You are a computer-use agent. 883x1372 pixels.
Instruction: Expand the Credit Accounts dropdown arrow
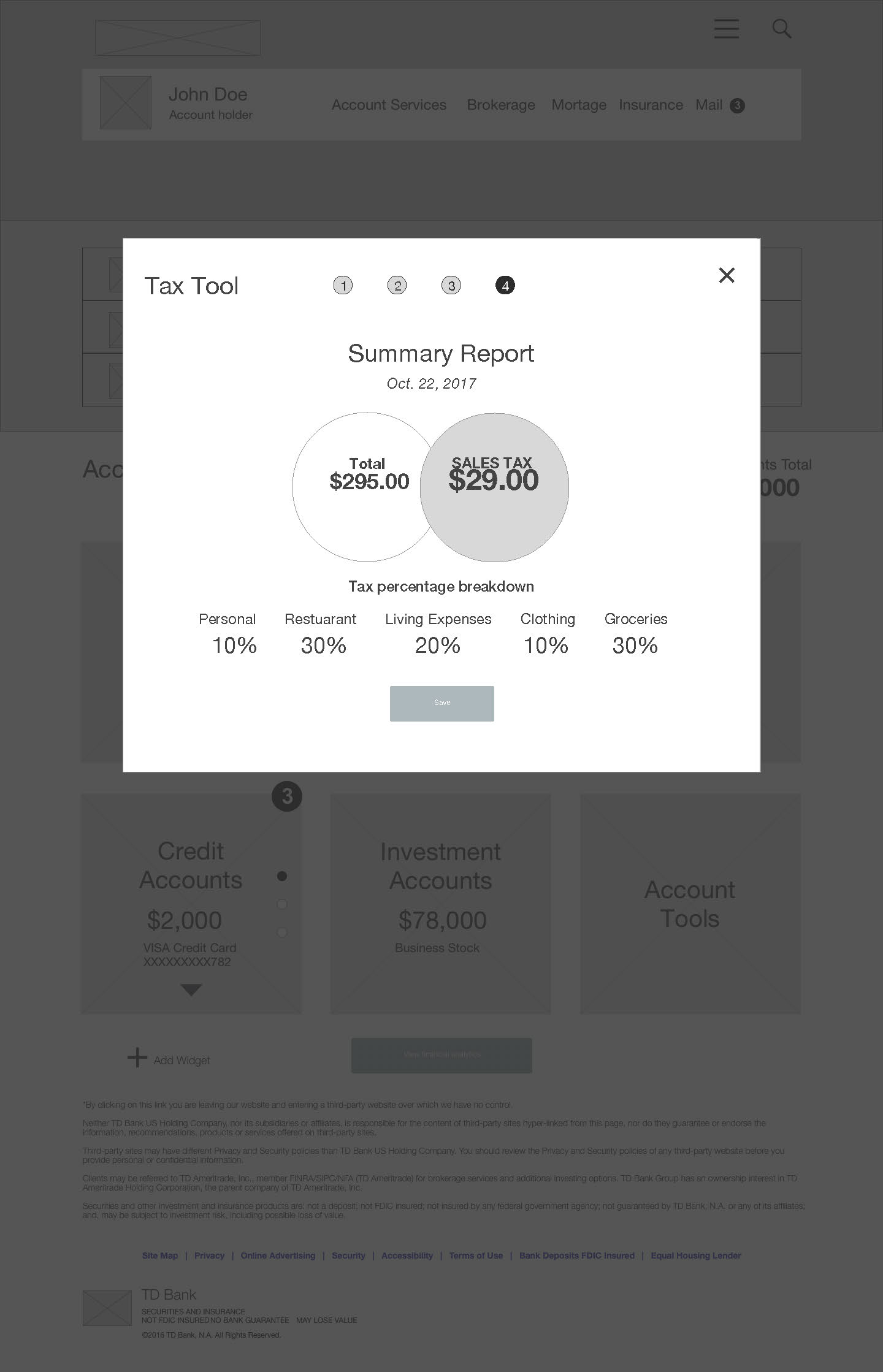(191, 989)
